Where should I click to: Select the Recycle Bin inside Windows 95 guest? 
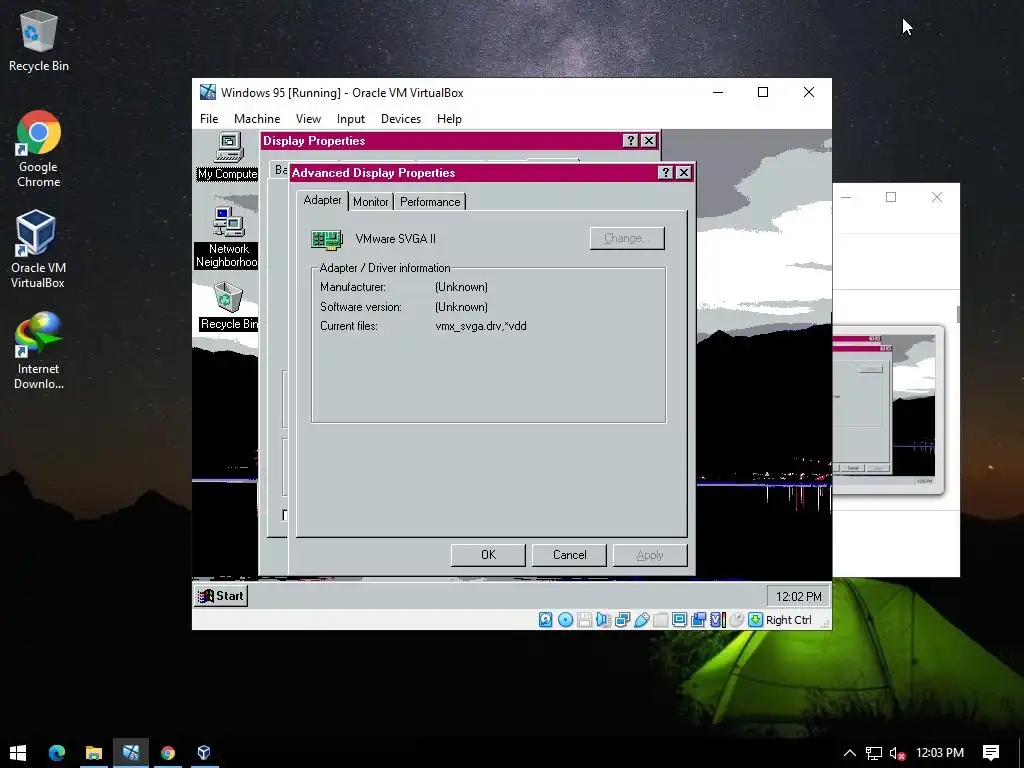228,306
